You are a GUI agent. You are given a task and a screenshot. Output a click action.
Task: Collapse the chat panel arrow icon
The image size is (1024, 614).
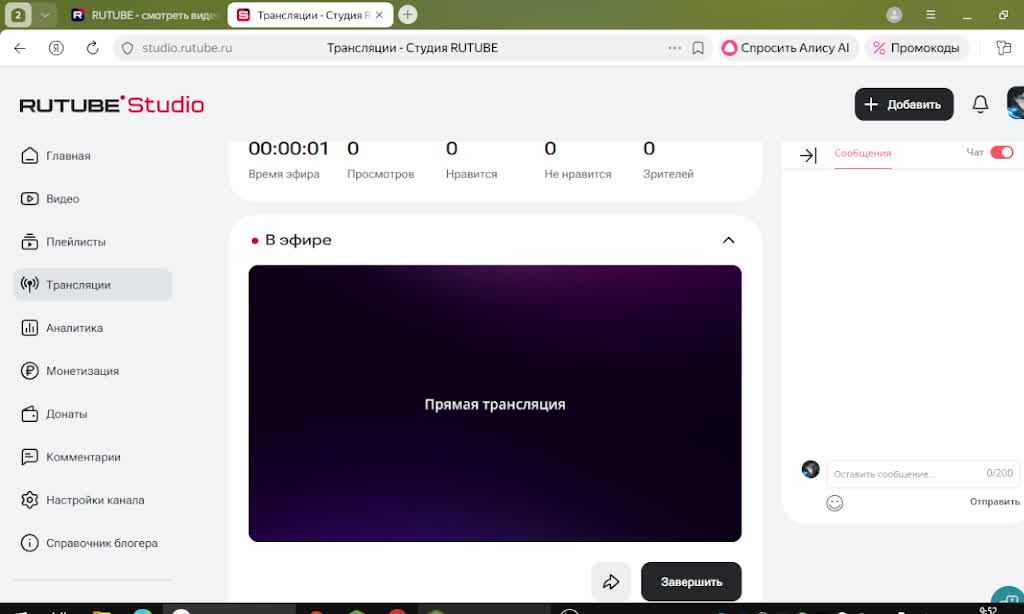pos(808,155)
